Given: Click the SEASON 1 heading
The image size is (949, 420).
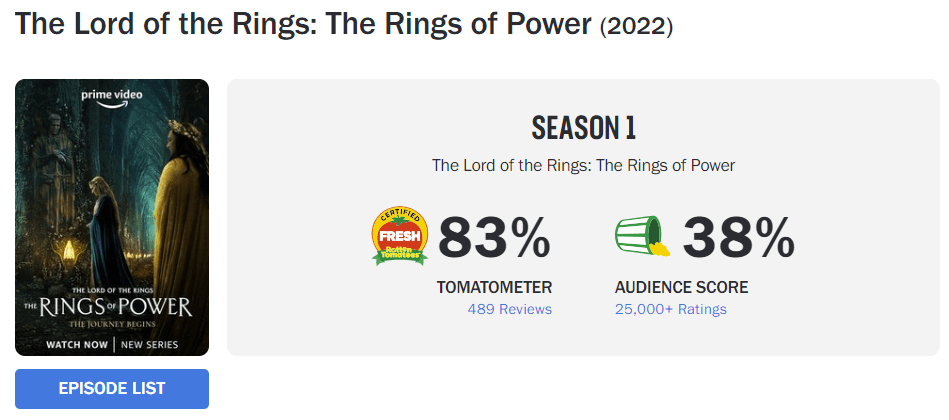Looking at the screenshot, I should [x=583, y=128].
